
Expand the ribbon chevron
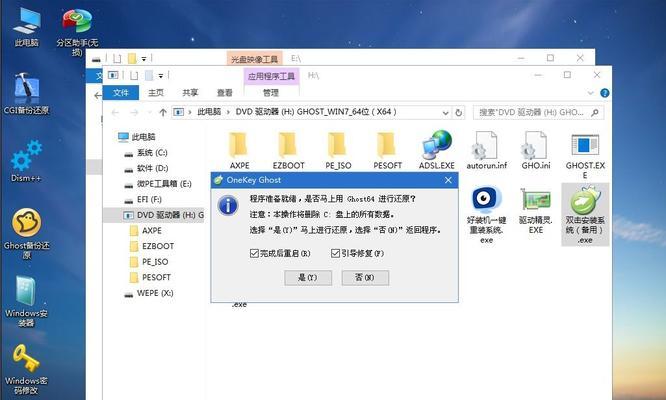(590, 93)
